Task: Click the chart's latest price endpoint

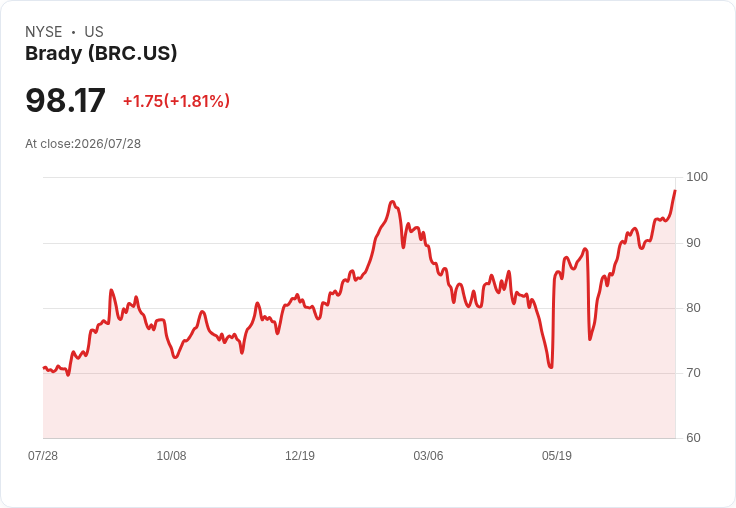Action: coord(675,191)
